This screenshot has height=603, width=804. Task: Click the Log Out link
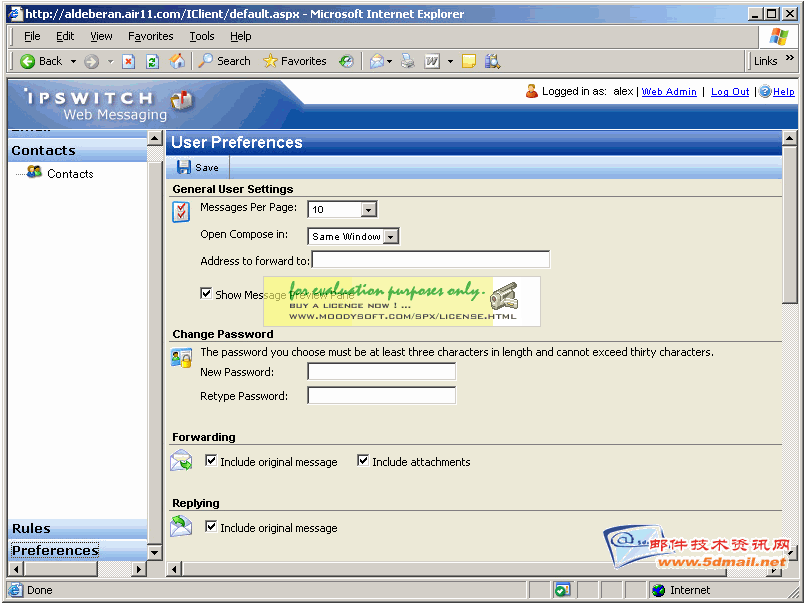[x=730, y=92]
